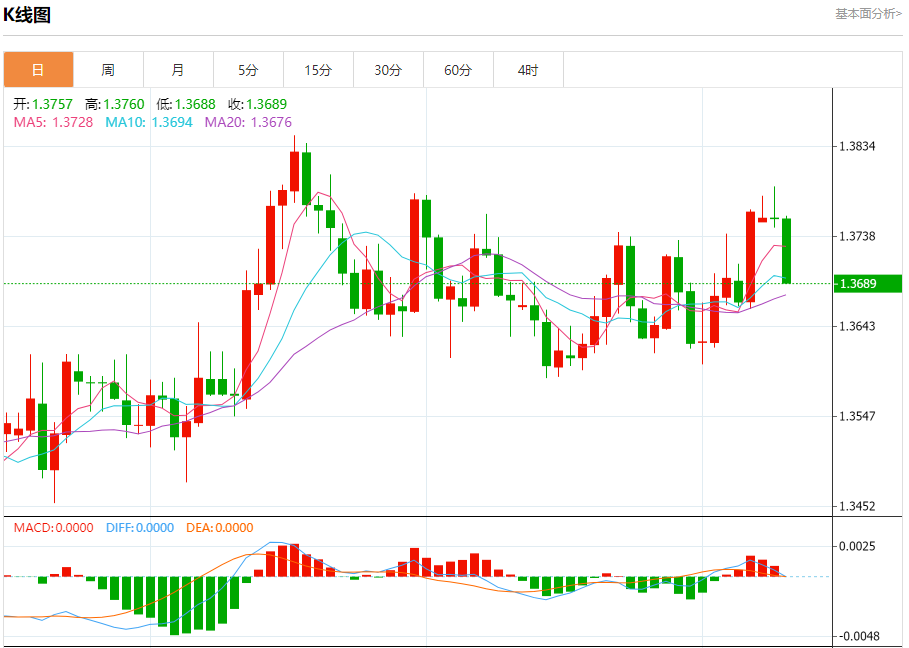Click the 1.3452 price axis label
The image size is (909, 648).
click(x=857, y=507)
